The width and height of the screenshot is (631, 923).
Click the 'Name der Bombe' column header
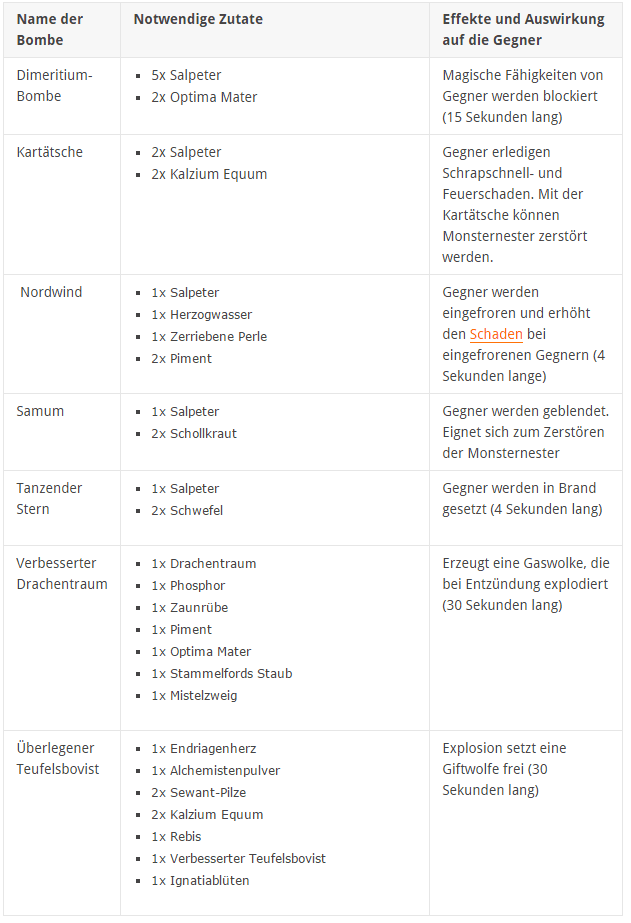[x=50, y=29]
